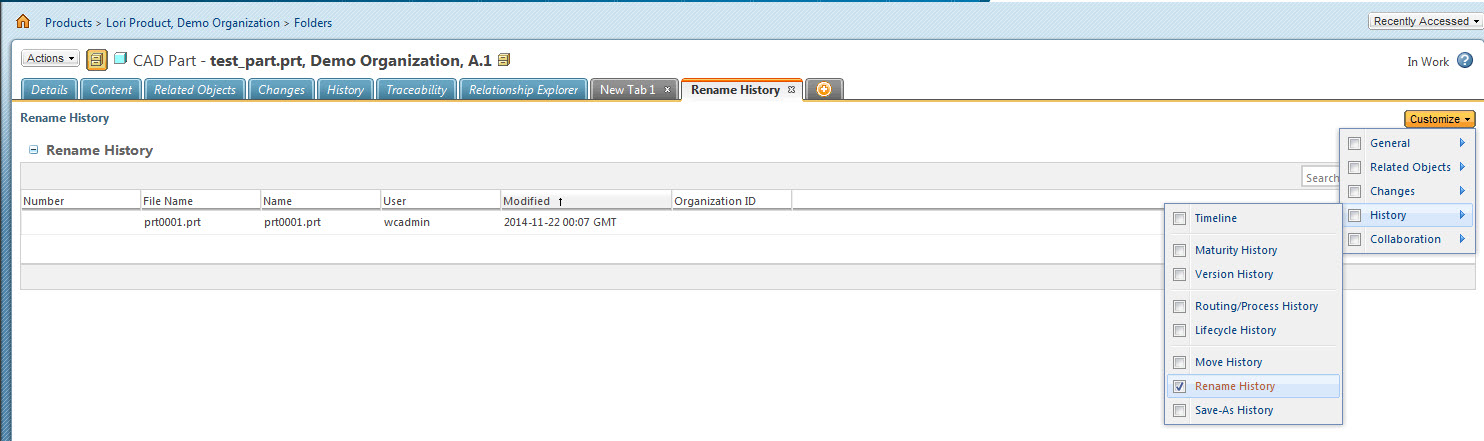Switch to the Changes tab

point(281,90)
